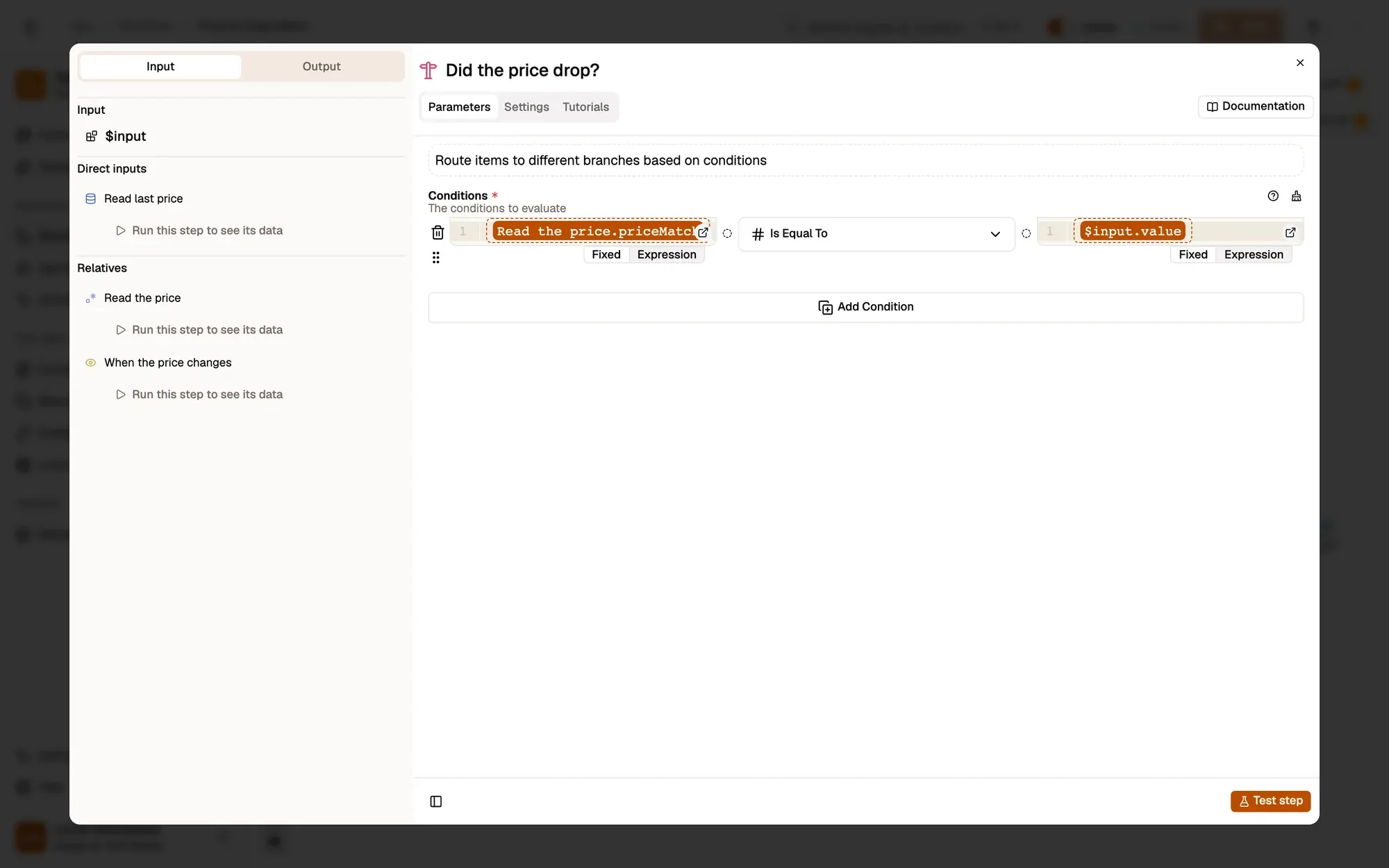Switch to the Input tab

[160, 67]
